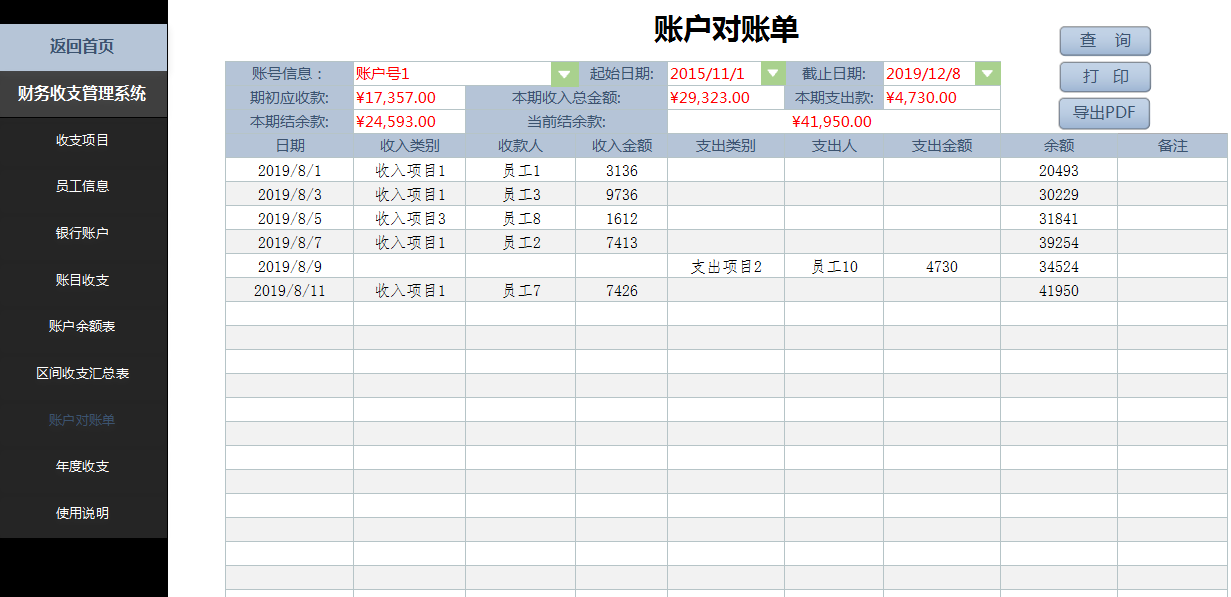This screenshot has width=1231, height=597.
Task: Click the 查询 query button
Action: 1104,41
